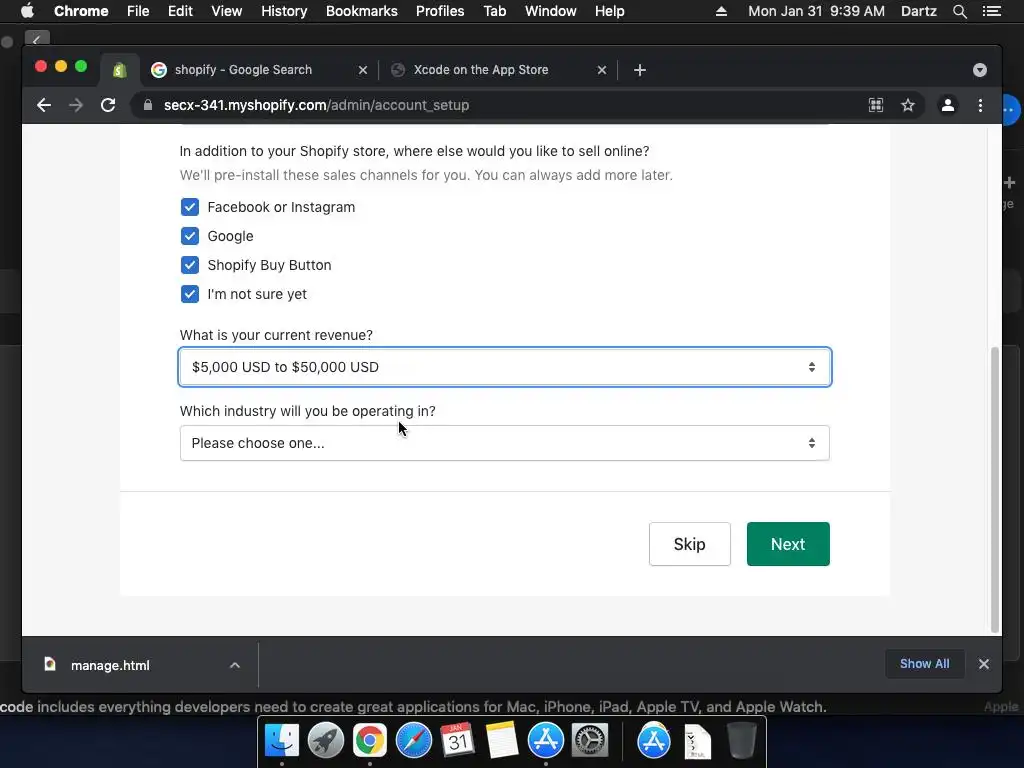Open the industry Please choose one dropdown
This screenshot has width=1024, height=768.
(505, 443)
